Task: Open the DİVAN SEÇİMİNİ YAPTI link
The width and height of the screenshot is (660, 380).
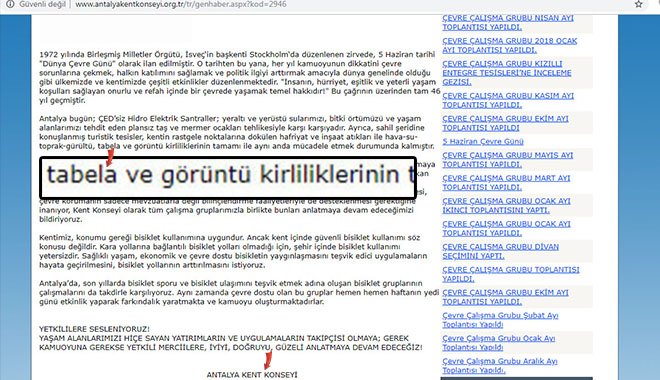Action: tap(500, 251)
